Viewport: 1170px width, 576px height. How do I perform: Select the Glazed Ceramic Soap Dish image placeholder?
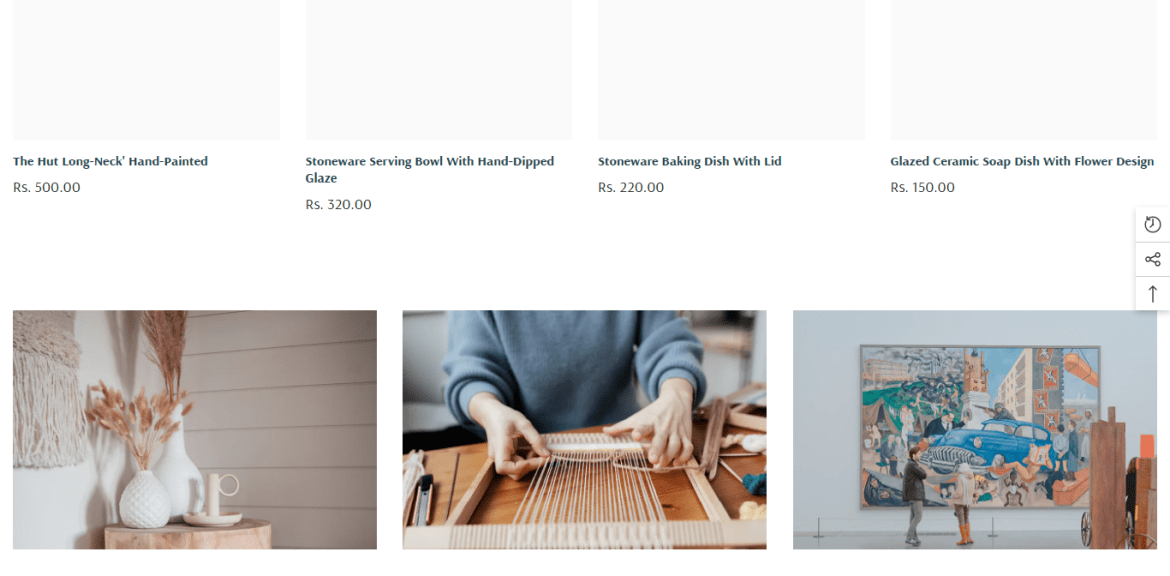click(1024, 69)
